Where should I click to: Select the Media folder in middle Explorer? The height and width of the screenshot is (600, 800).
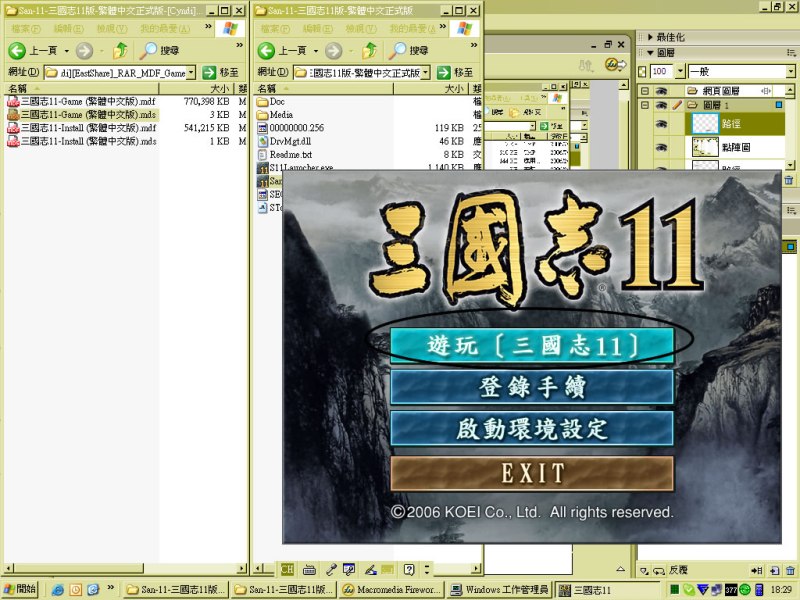(x=275, y=115)
